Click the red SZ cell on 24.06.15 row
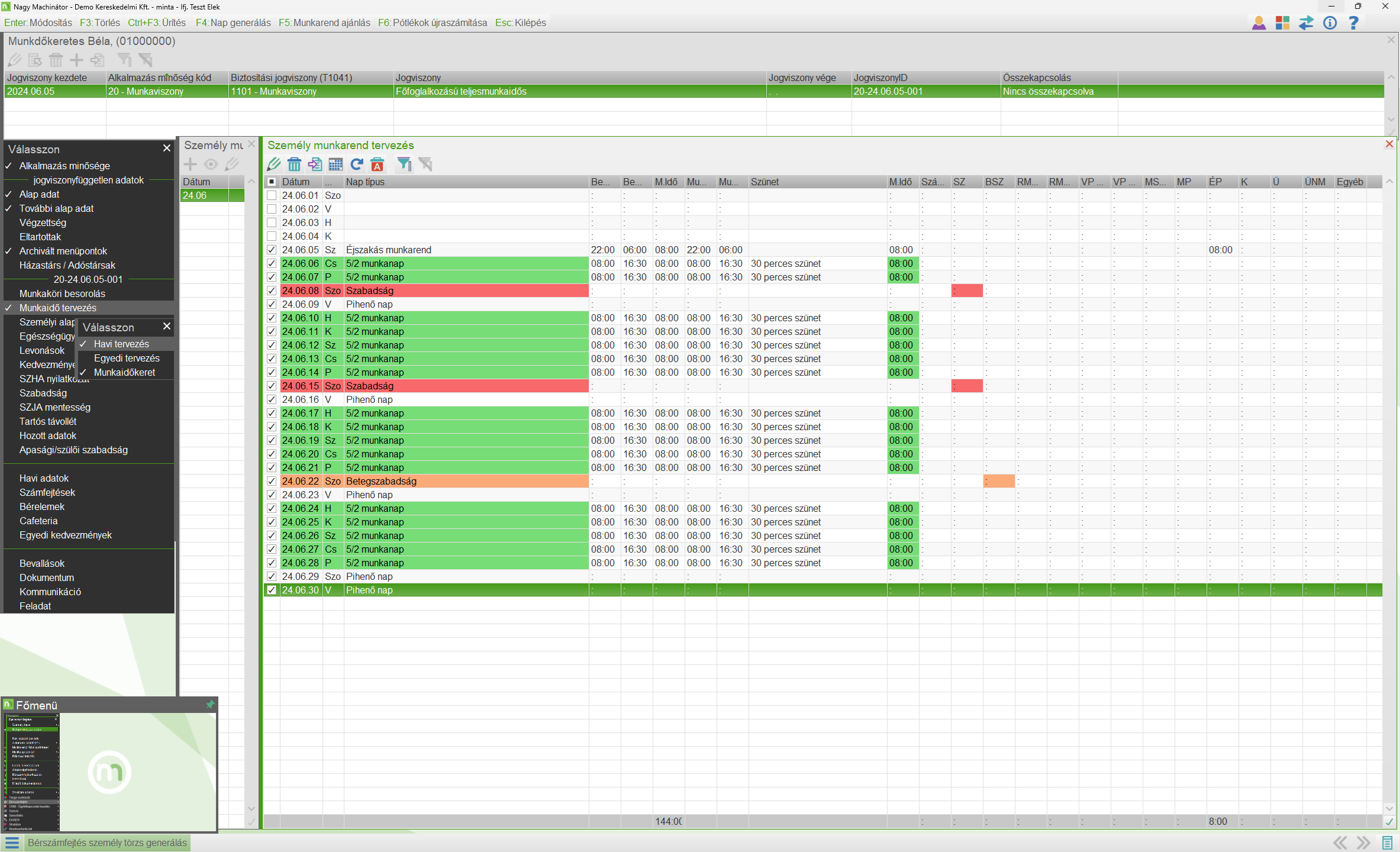The image size is (1400, 852). pos(967,386)
